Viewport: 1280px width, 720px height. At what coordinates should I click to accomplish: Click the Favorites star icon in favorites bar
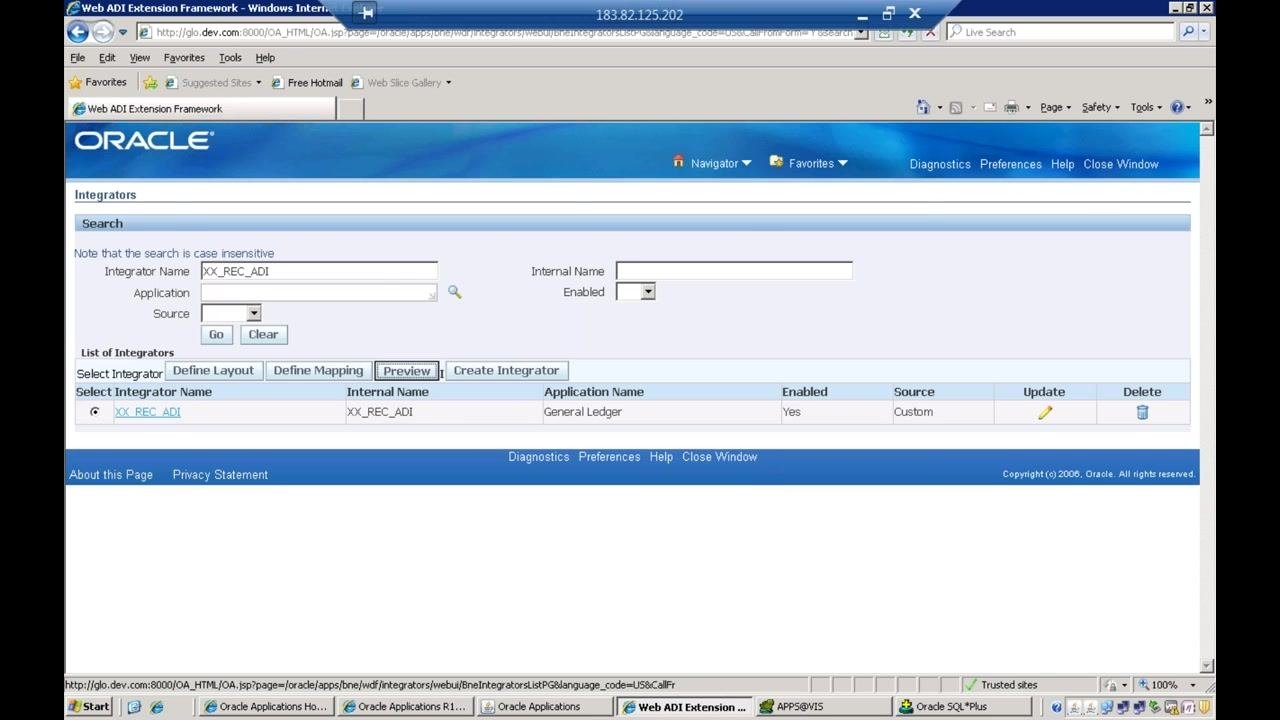tap(76, 83)
